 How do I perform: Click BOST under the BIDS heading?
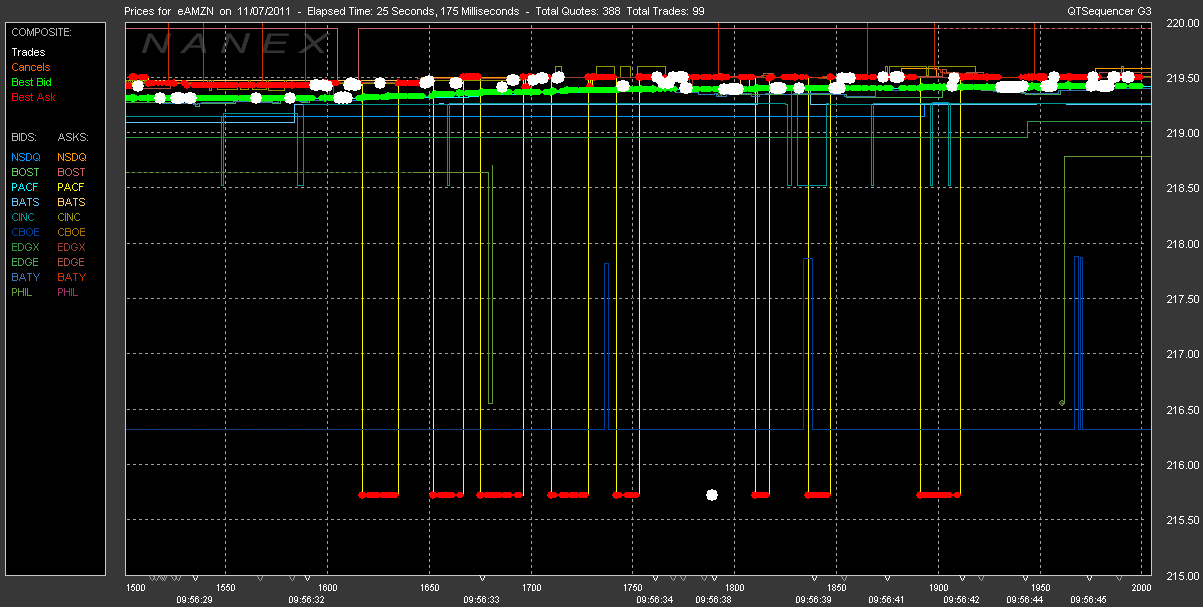[26, 172]
